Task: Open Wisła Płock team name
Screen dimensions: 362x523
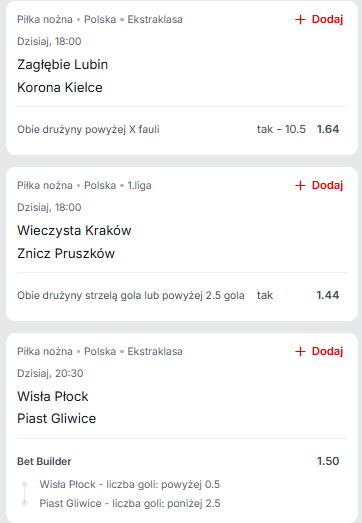Action: pos(53,396)
